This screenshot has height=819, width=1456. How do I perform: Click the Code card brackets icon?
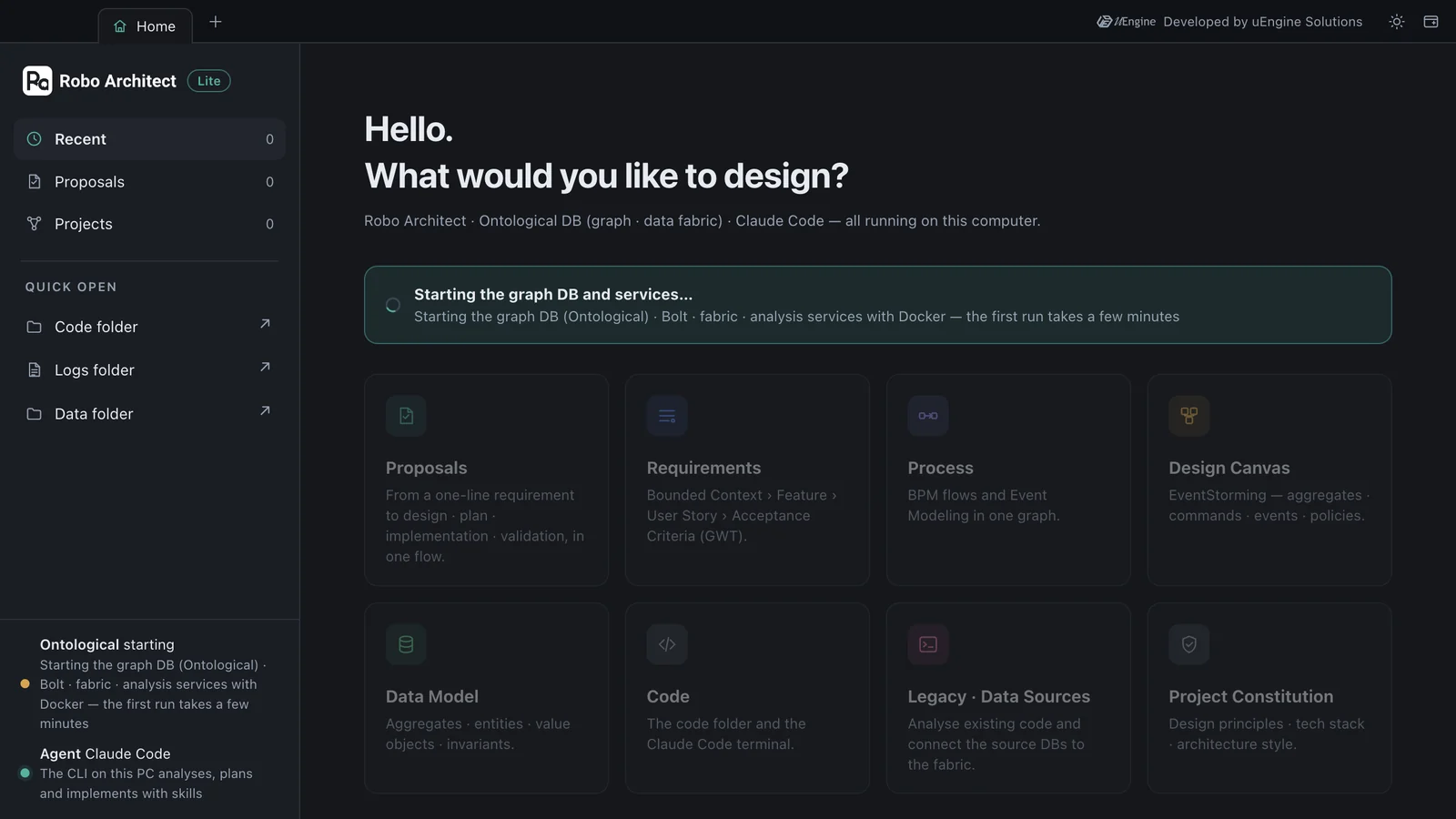pyautogui.click(x=667, y=644)
